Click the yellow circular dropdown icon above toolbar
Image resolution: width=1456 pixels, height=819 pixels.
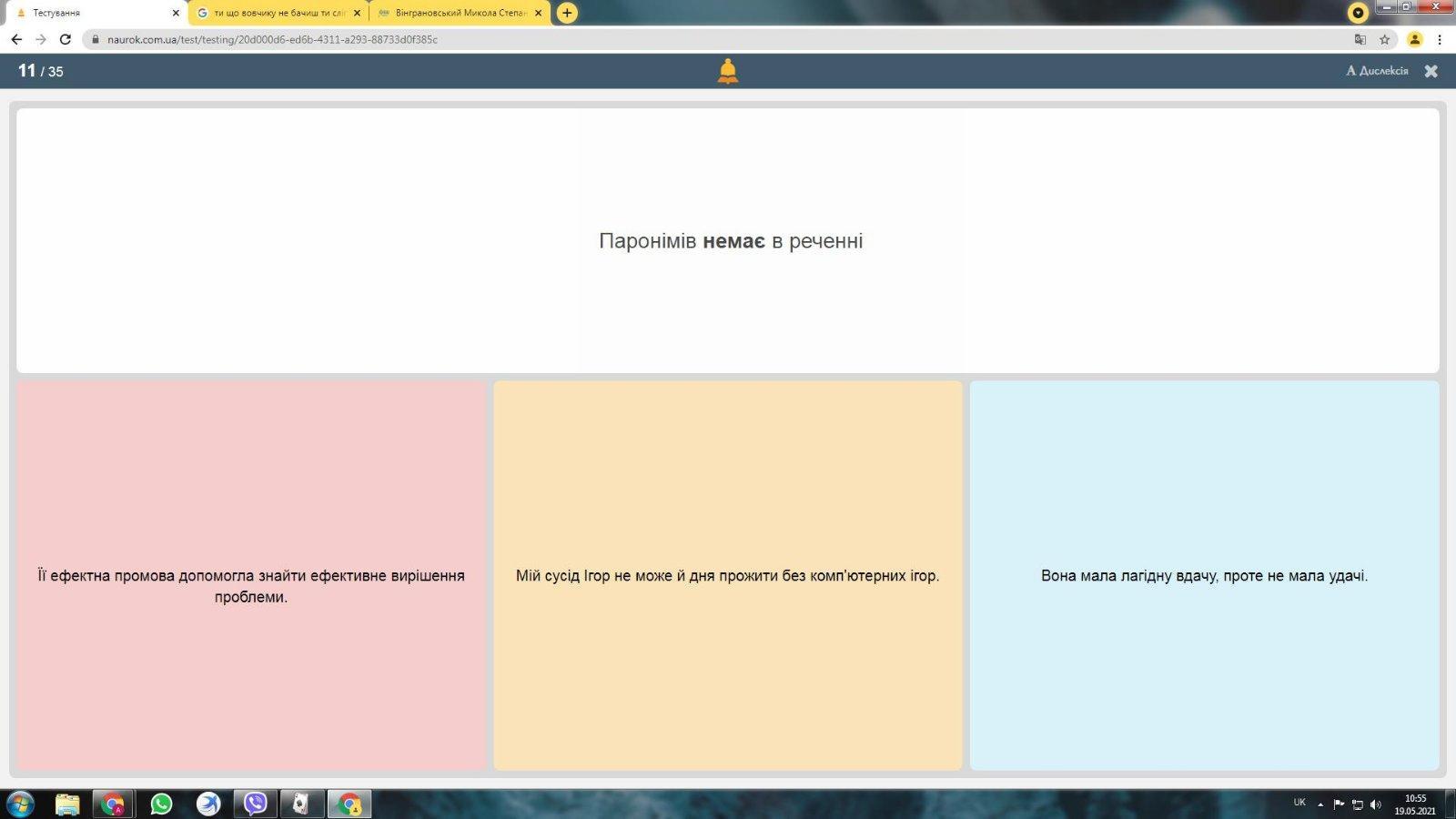pos(1358,13)
